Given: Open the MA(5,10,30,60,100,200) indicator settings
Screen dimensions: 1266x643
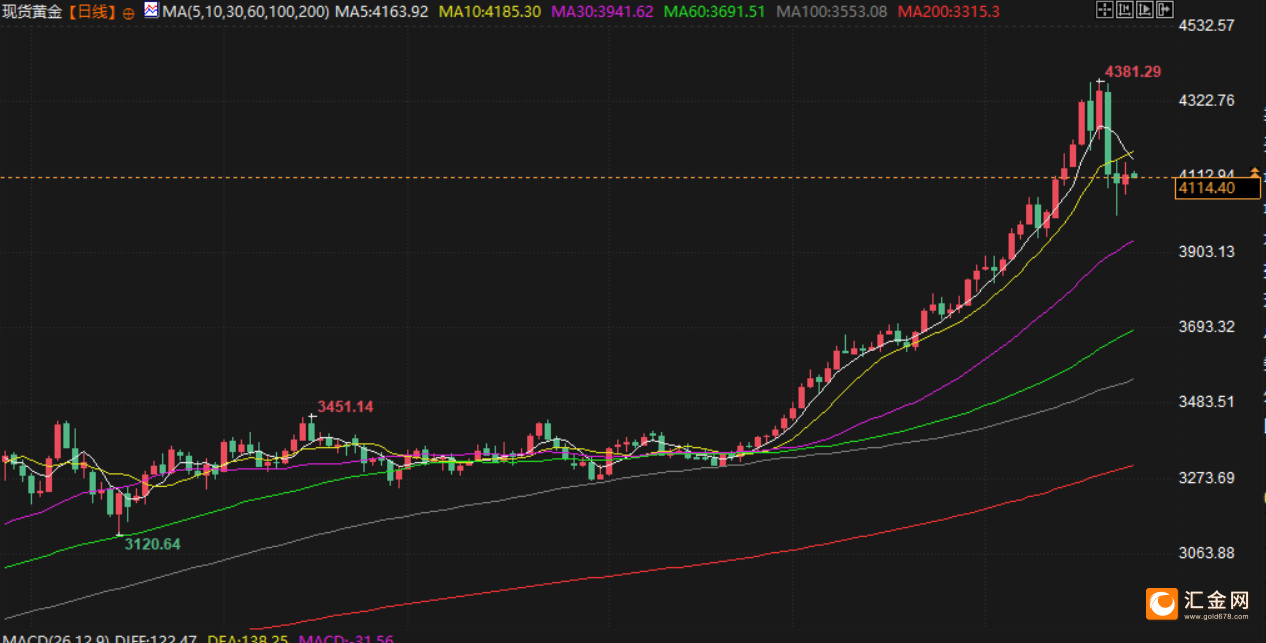Looking at the screenshot, I should [246, 12].
